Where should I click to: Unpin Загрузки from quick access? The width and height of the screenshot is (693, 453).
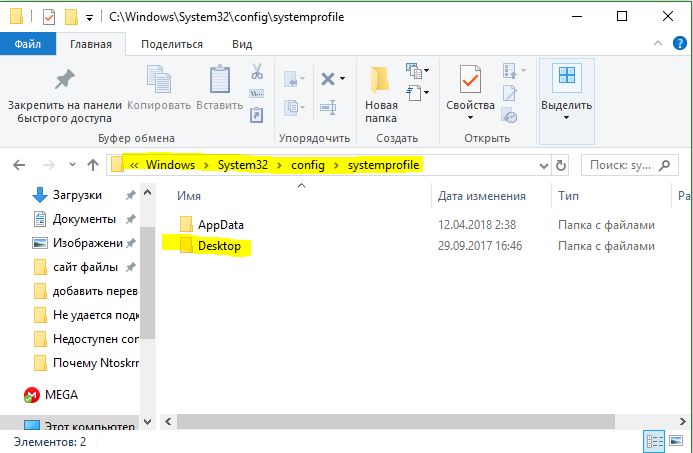130,195
